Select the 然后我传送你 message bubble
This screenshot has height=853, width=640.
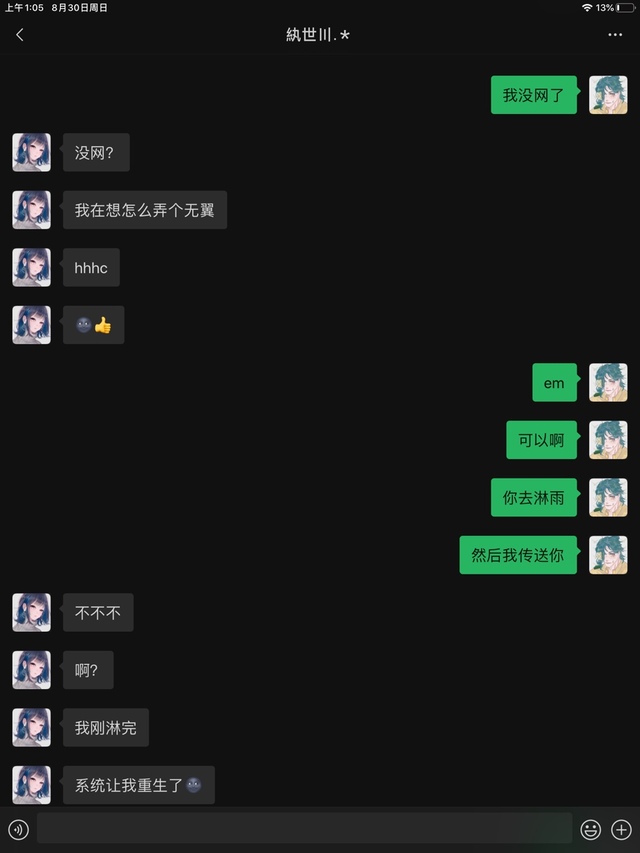pyautogui.click(x=518, y=555)
